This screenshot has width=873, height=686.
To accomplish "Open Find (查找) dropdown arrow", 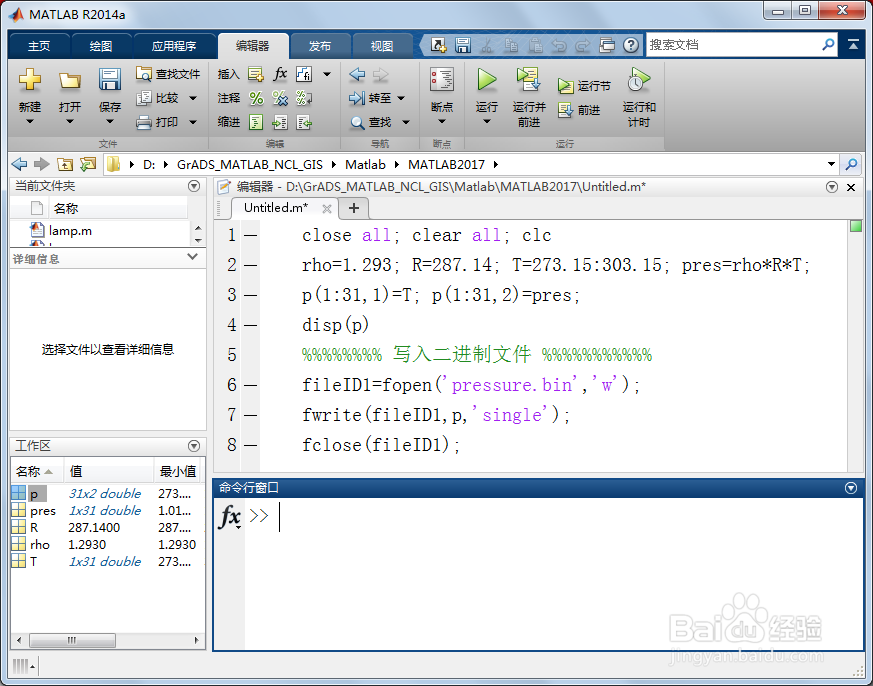I will (406, 122).
